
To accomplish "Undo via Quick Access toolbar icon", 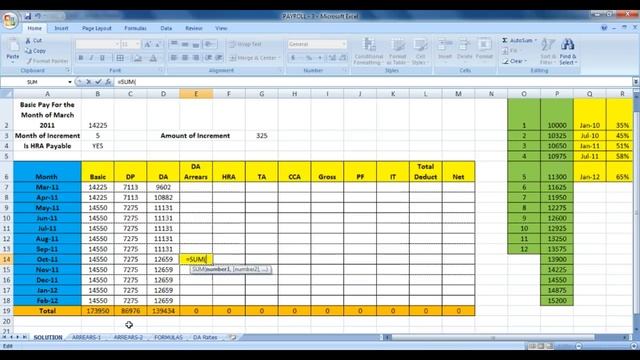I will point(38,16).
